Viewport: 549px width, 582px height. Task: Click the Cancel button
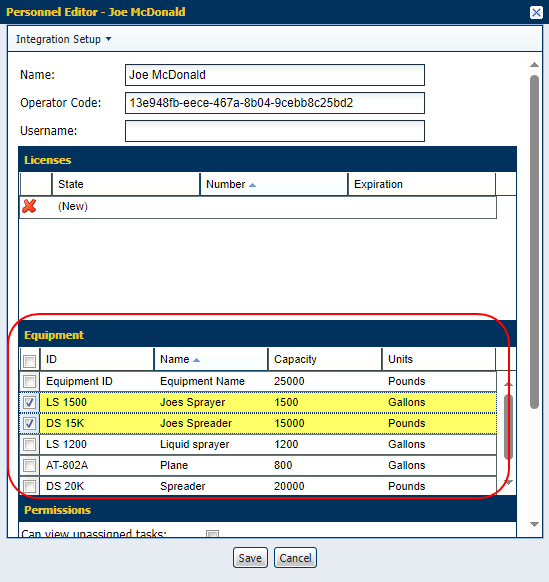pos(295,558)
